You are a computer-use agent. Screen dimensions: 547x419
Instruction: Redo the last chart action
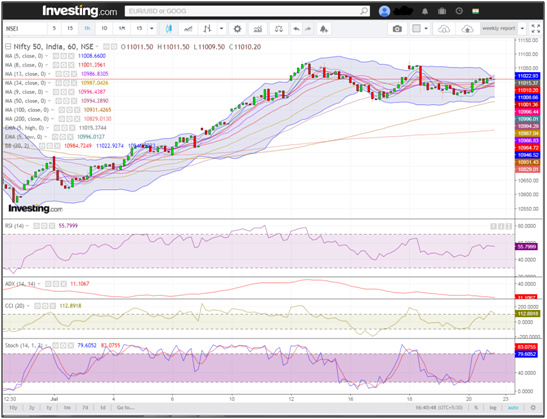[x=308, y=29]
